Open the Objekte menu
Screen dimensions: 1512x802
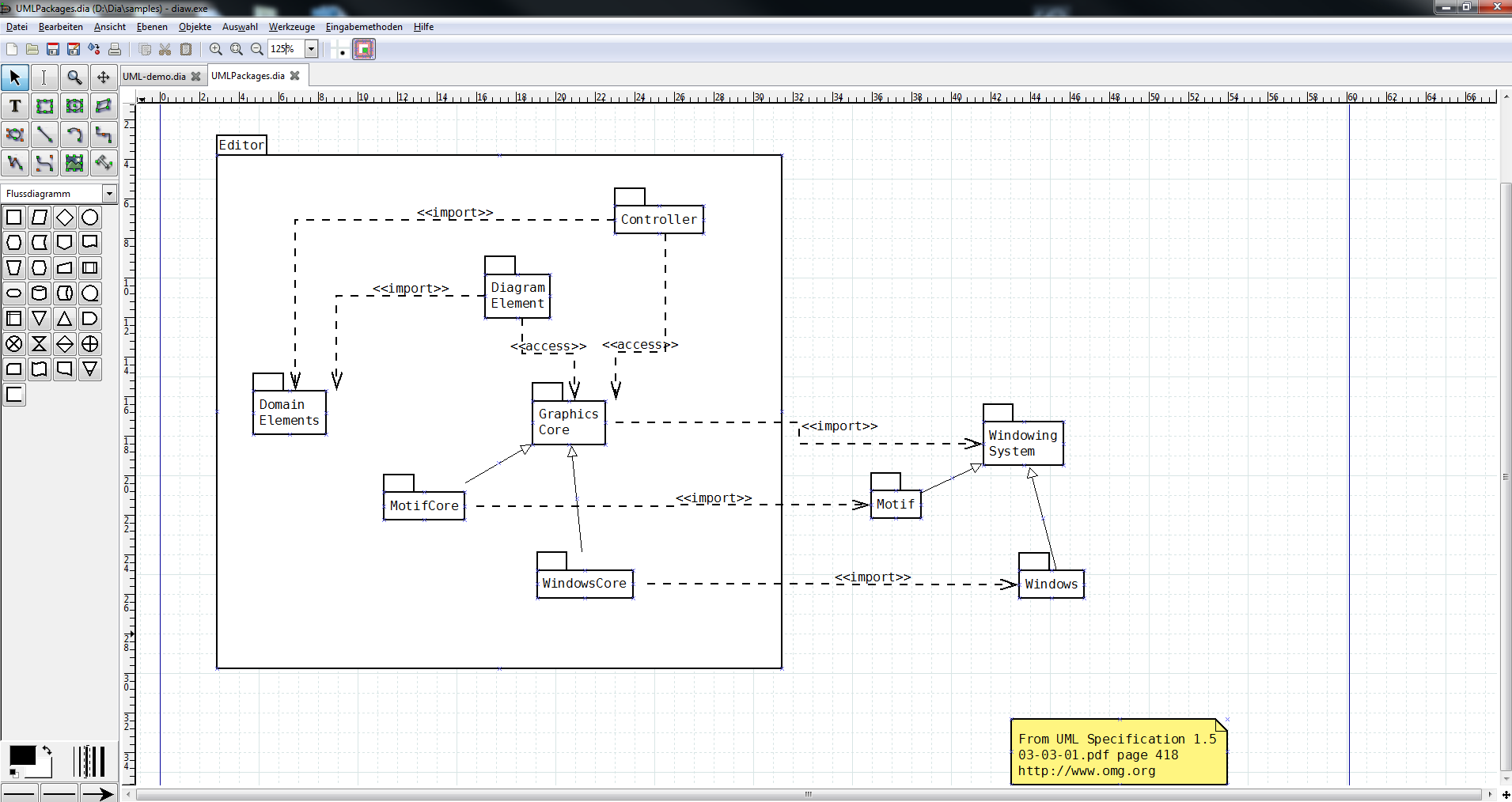click(195, 27)
